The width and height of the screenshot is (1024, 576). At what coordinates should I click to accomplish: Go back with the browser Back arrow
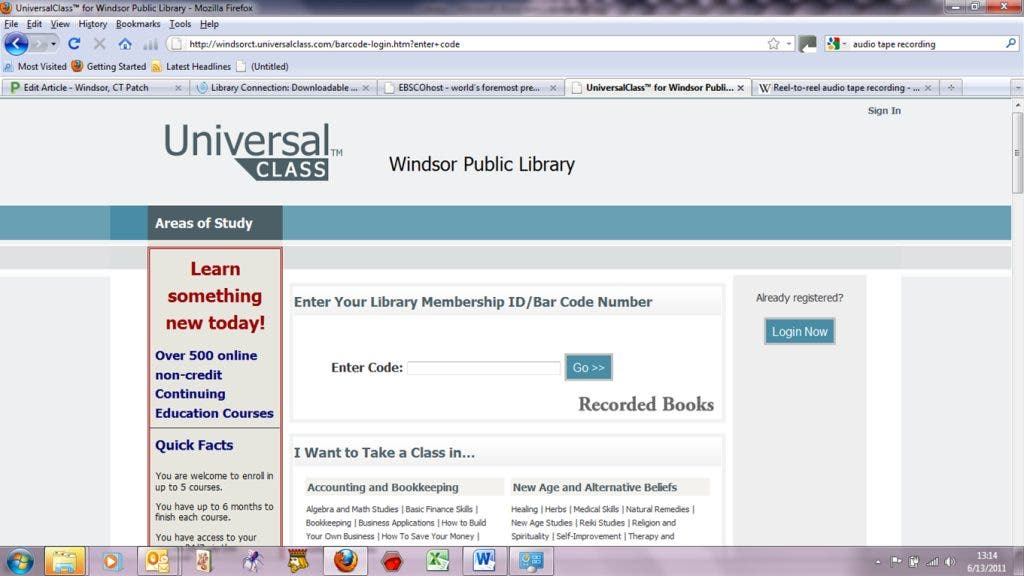(16, 44)
